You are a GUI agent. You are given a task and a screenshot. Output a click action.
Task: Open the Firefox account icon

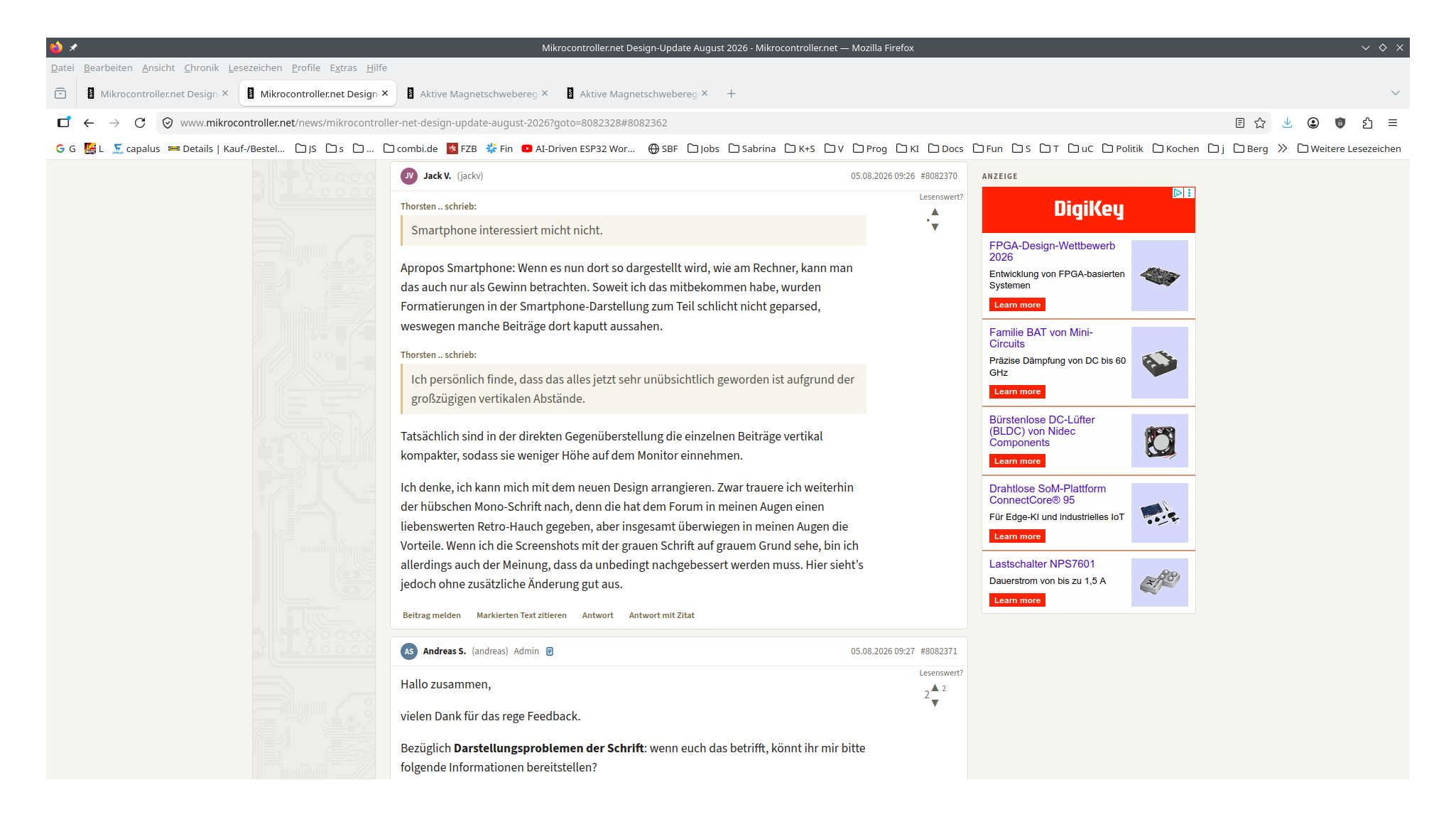1313,123
